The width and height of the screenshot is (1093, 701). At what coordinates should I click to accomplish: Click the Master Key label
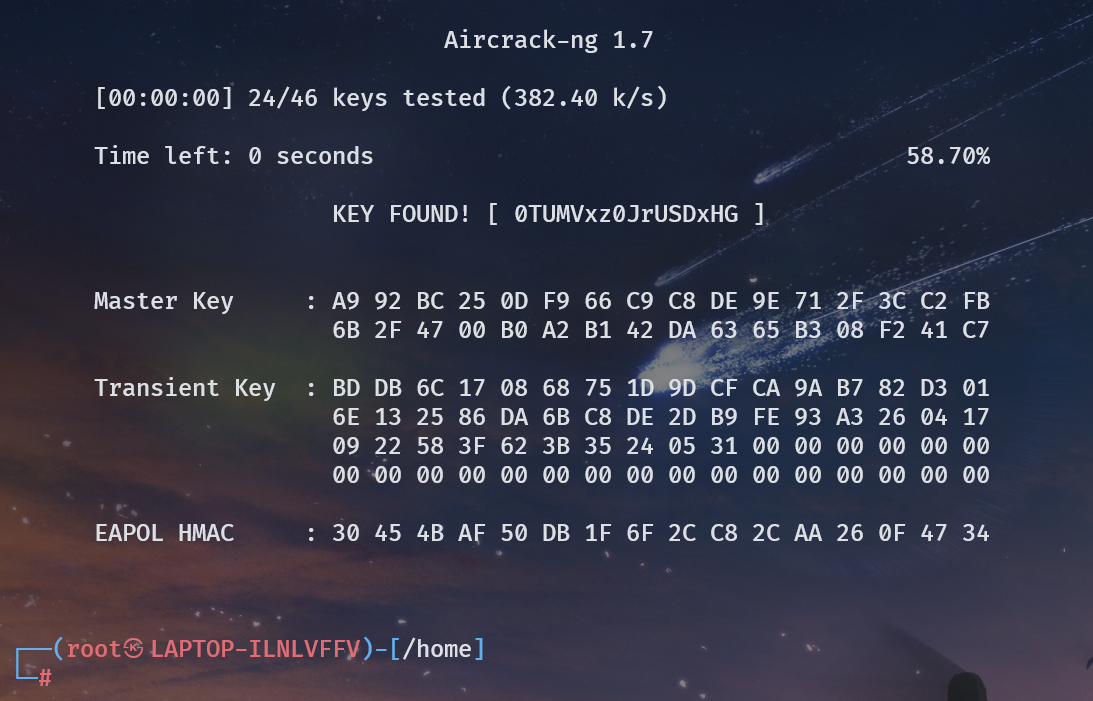pos(164,302)
